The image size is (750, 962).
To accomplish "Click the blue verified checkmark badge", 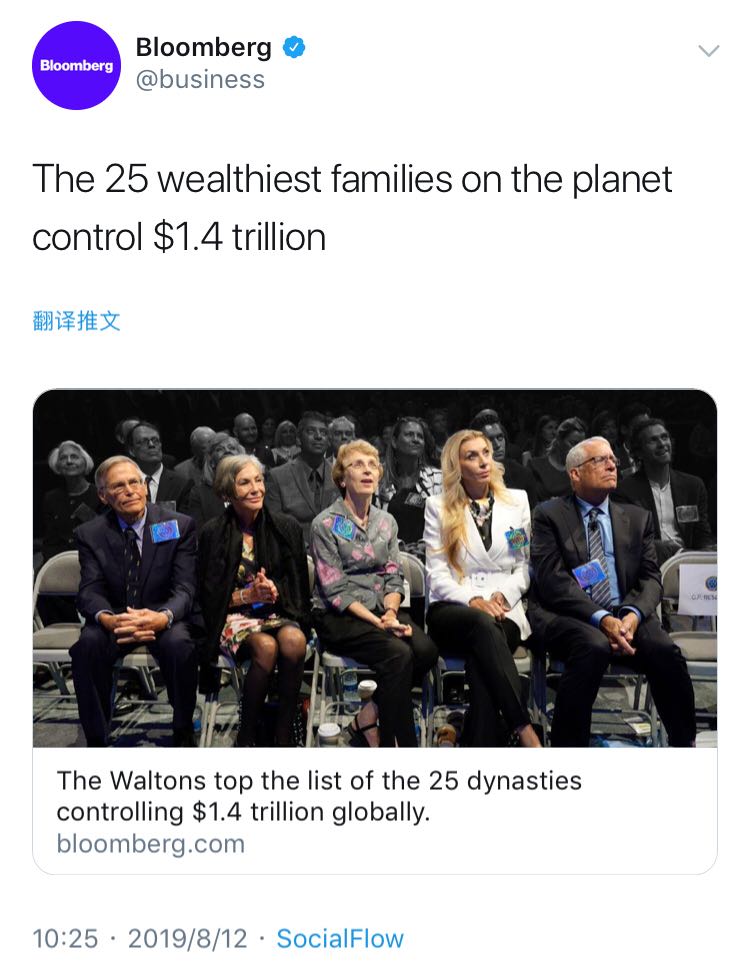I will point(293,46).
